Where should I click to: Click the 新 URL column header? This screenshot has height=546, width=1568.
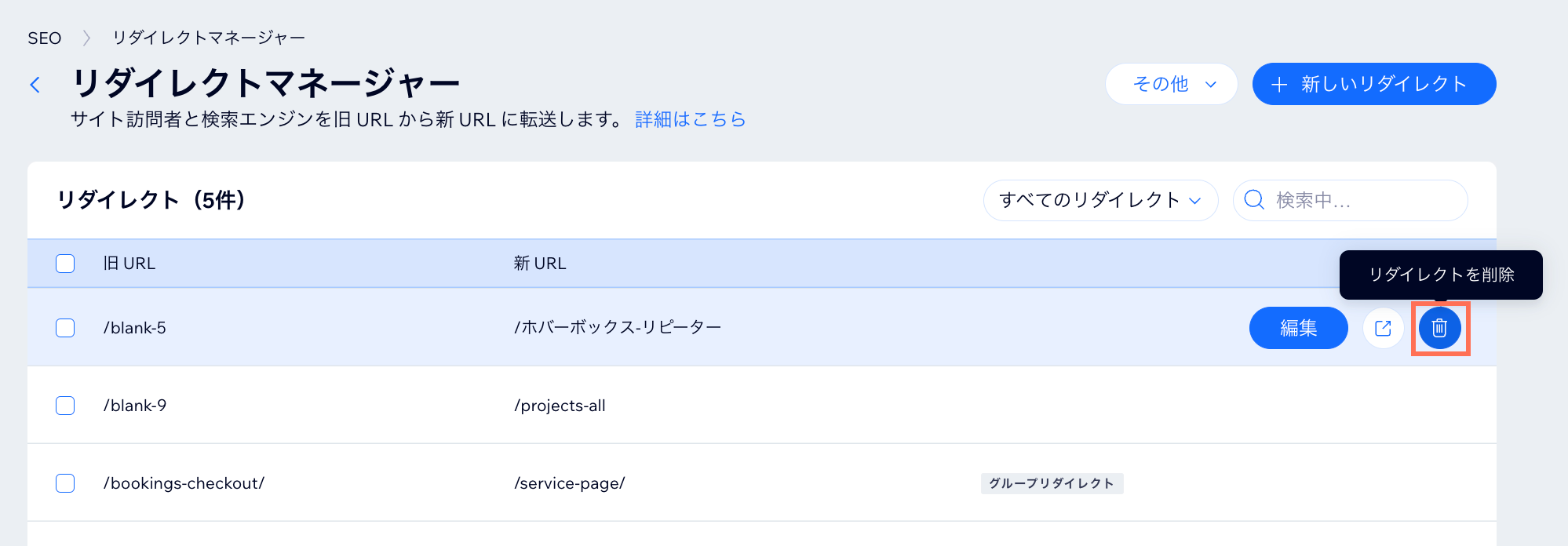click(x=540, y=264)
